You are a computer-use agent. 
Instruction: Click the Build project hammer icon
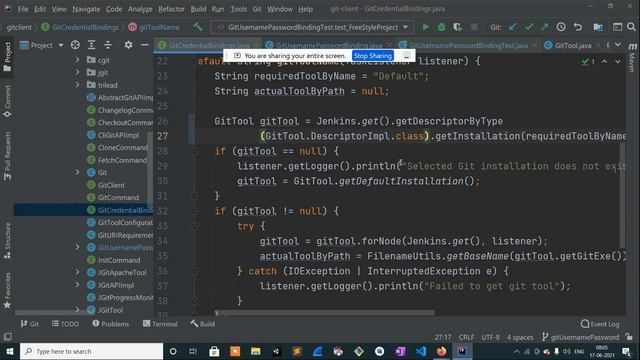tap(198, 27)
